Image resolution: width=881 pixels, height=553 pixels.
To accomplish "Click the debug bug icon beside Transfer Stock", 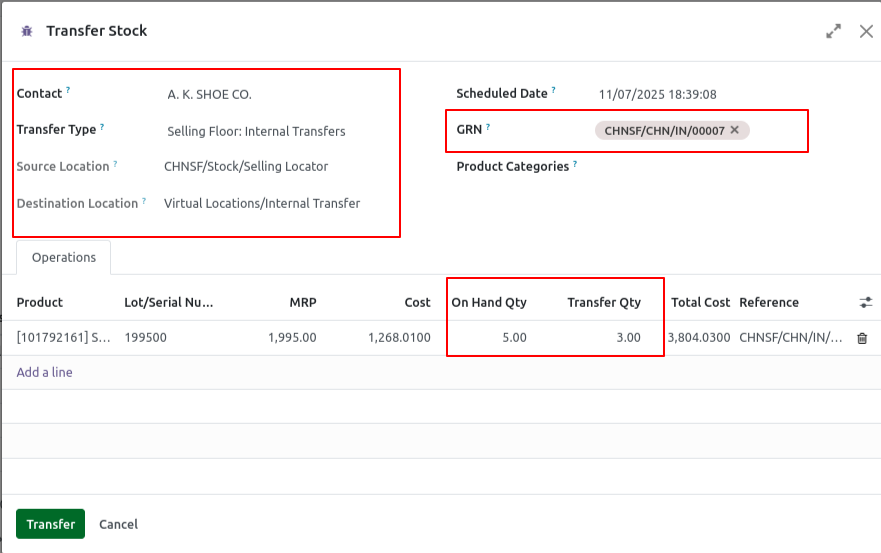I will click(x=27, y=31).
